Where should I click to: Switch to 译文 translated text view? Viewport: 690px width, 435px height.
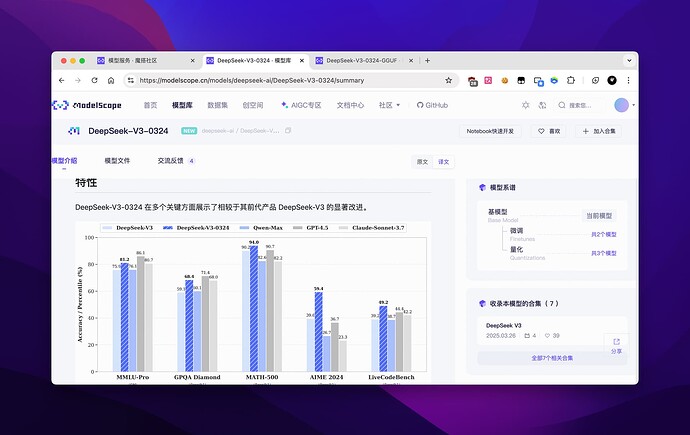point(444,162)
